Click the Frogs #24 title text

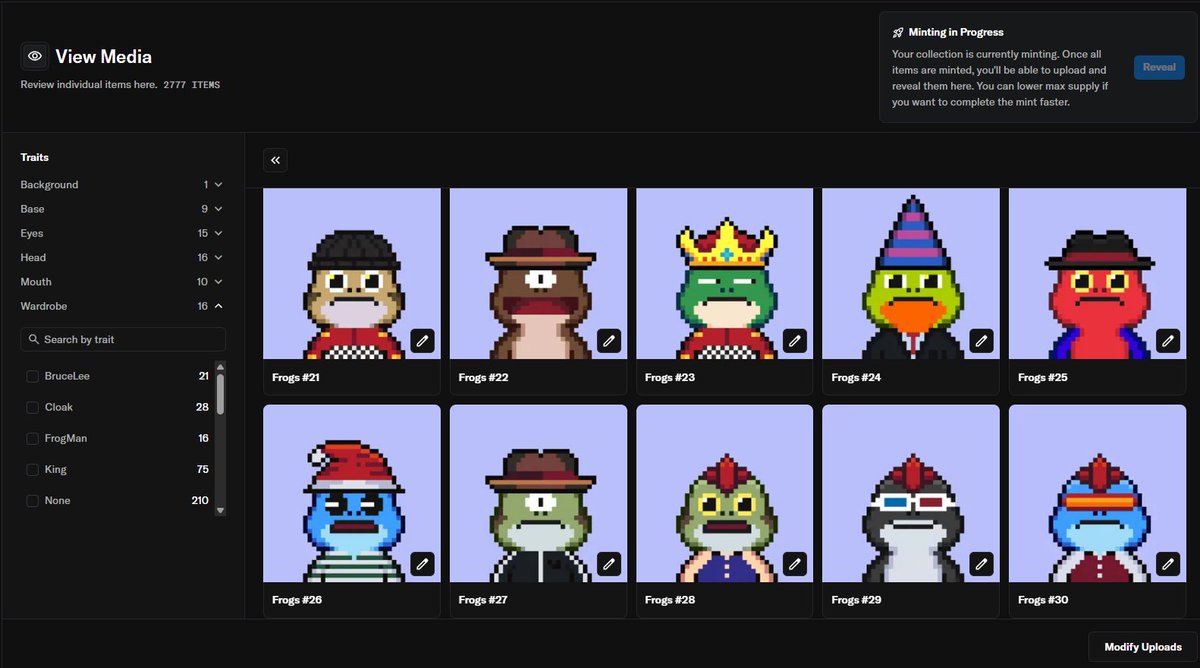click(856, 378)
